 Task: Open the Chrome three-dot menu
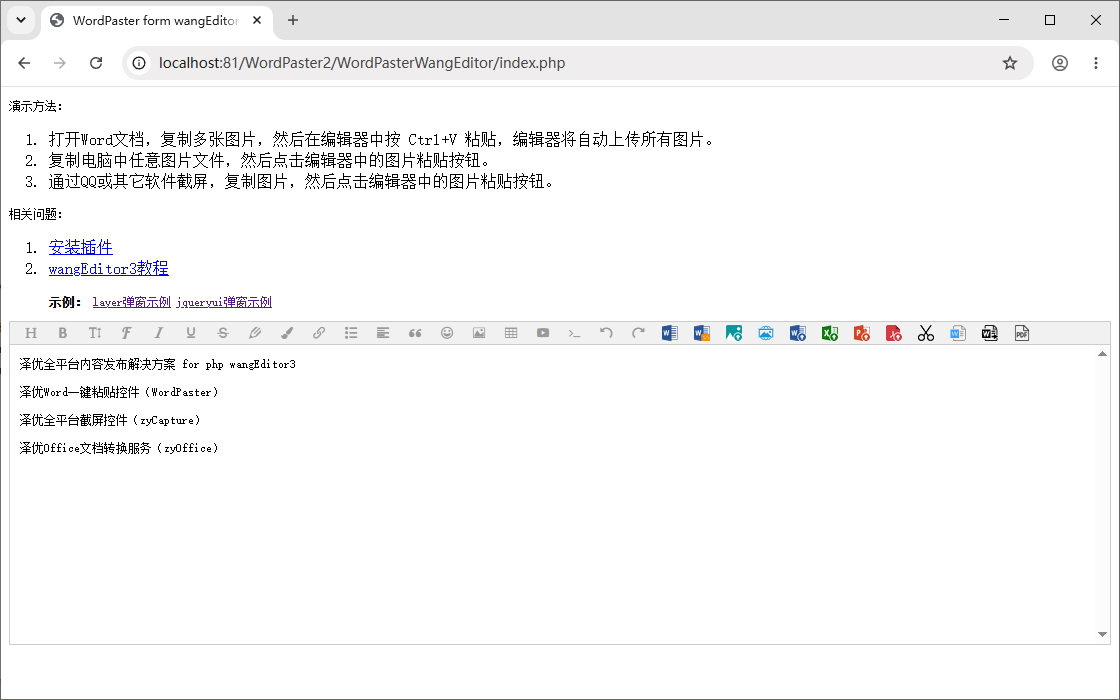click(1096, 63)
